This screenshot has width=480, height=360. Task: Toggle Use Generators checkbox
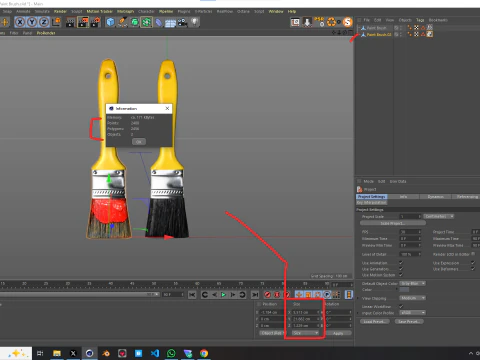click(401, 269)
